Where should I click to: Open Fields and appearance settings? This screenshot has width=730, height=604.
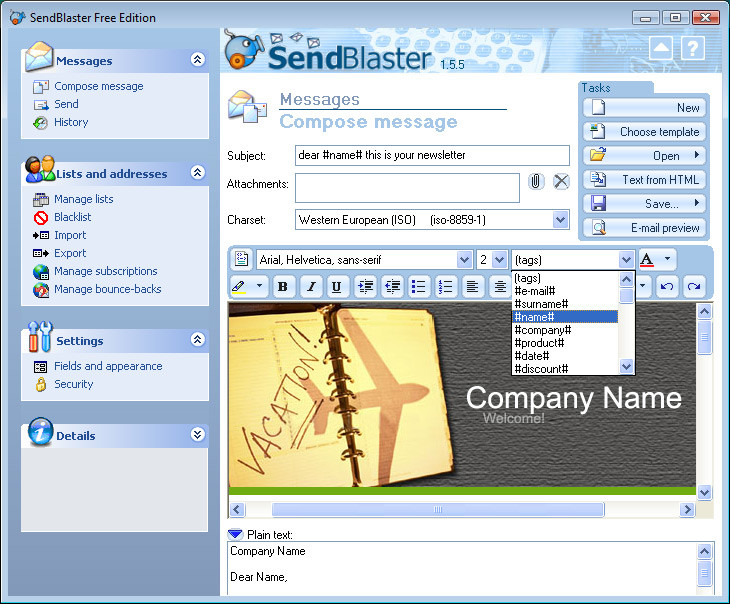108,366
